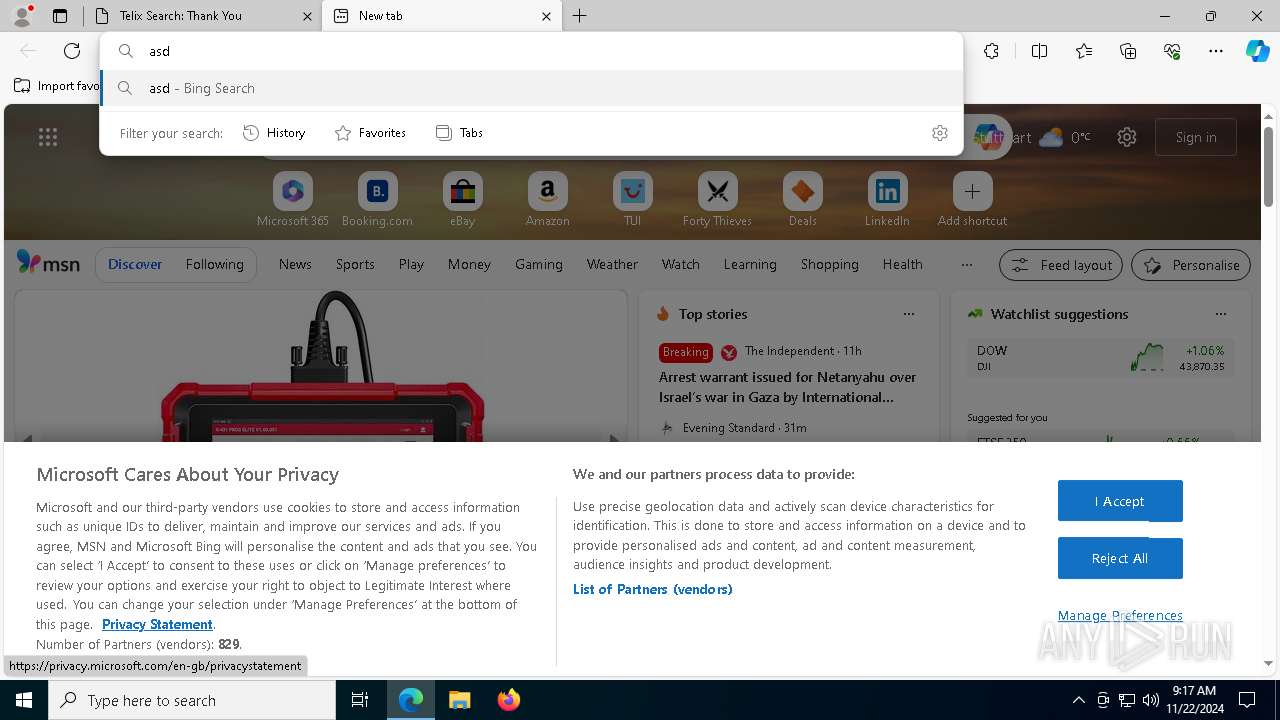Close the New tab tab
The width and height of the screenshot is (1280, 720).
[547, 16]
